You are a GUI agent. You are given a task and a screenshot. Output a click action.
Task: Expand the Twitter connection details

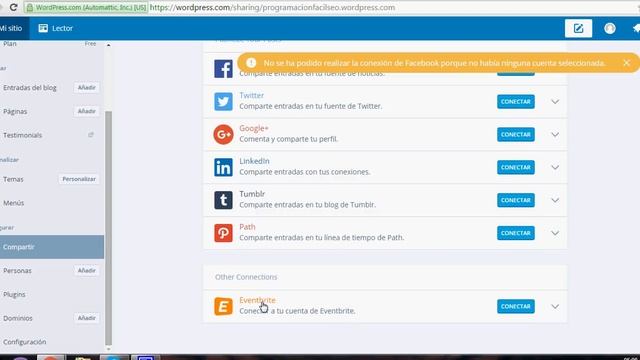555,102
